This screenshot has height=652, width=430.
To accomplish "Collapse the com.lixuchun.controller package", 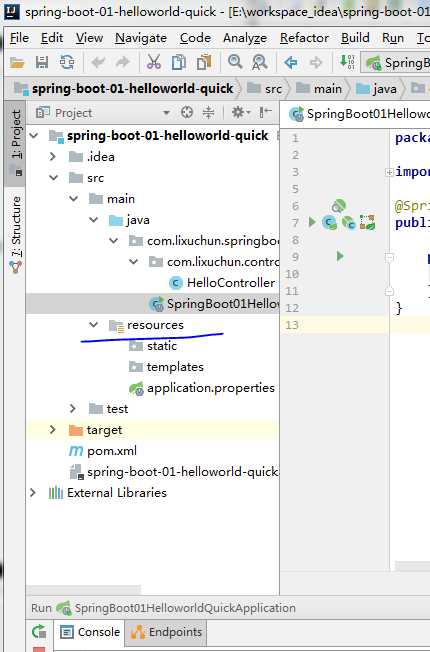I will [133, 262].
